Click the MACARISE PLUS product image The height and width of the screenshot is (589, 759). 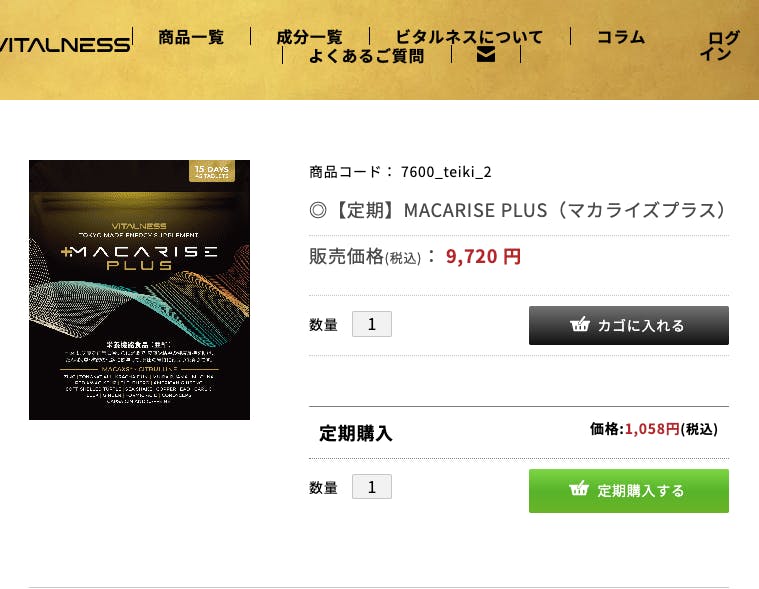139,290
